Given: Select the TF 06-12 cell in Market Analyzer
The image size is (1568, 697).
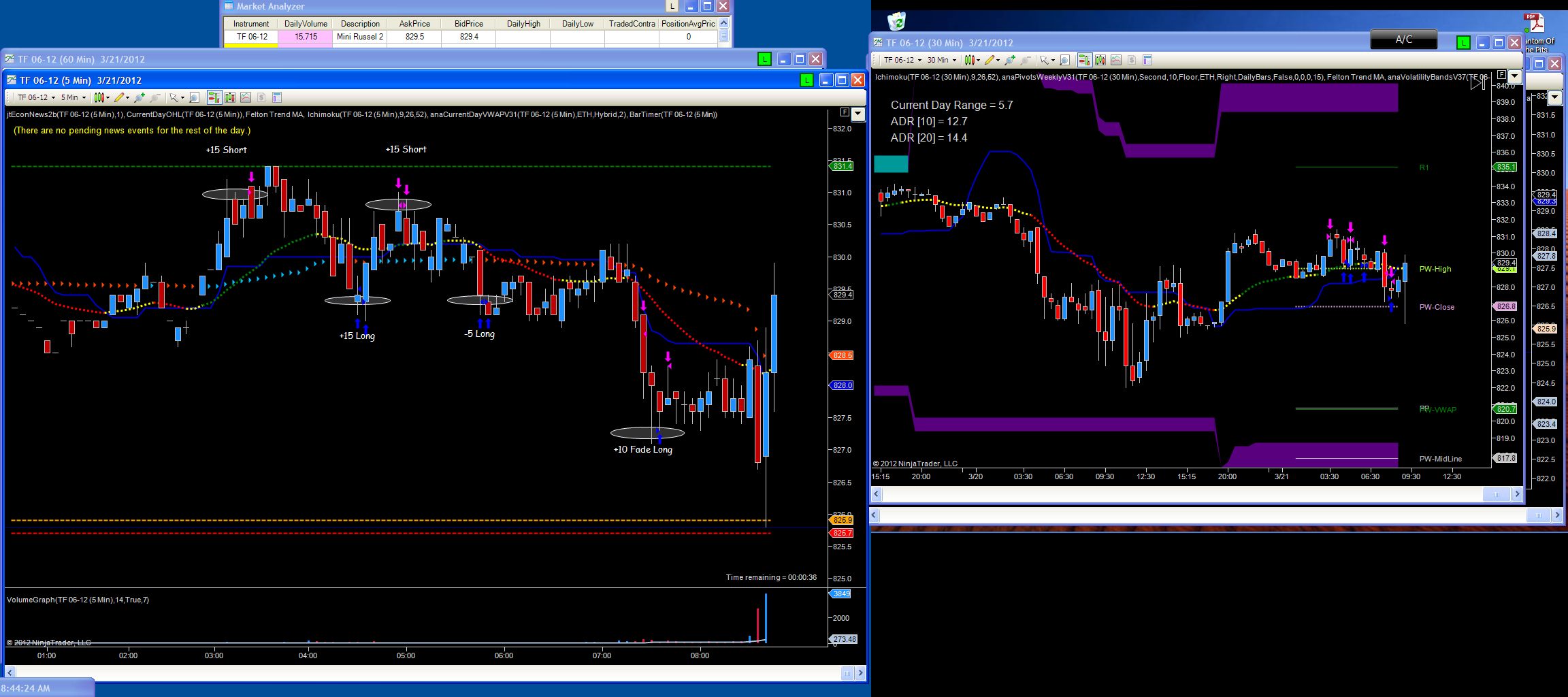Looking at the screenshot, I should point(252,37).
